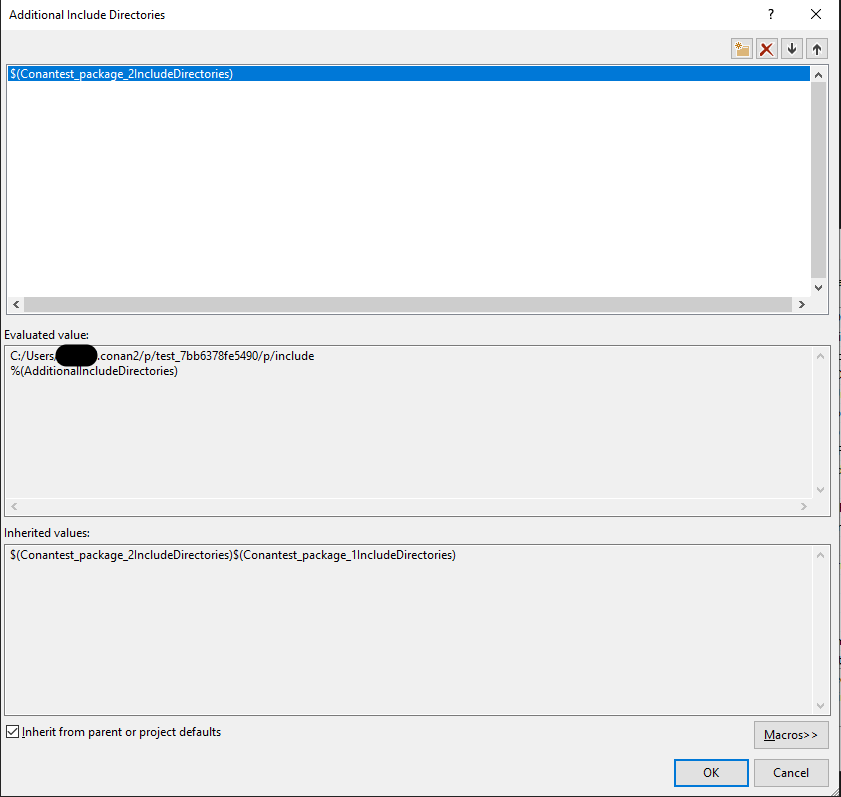Cancel the Additional Include Directories dialog

pyautogui.click(x=791, y=772)
